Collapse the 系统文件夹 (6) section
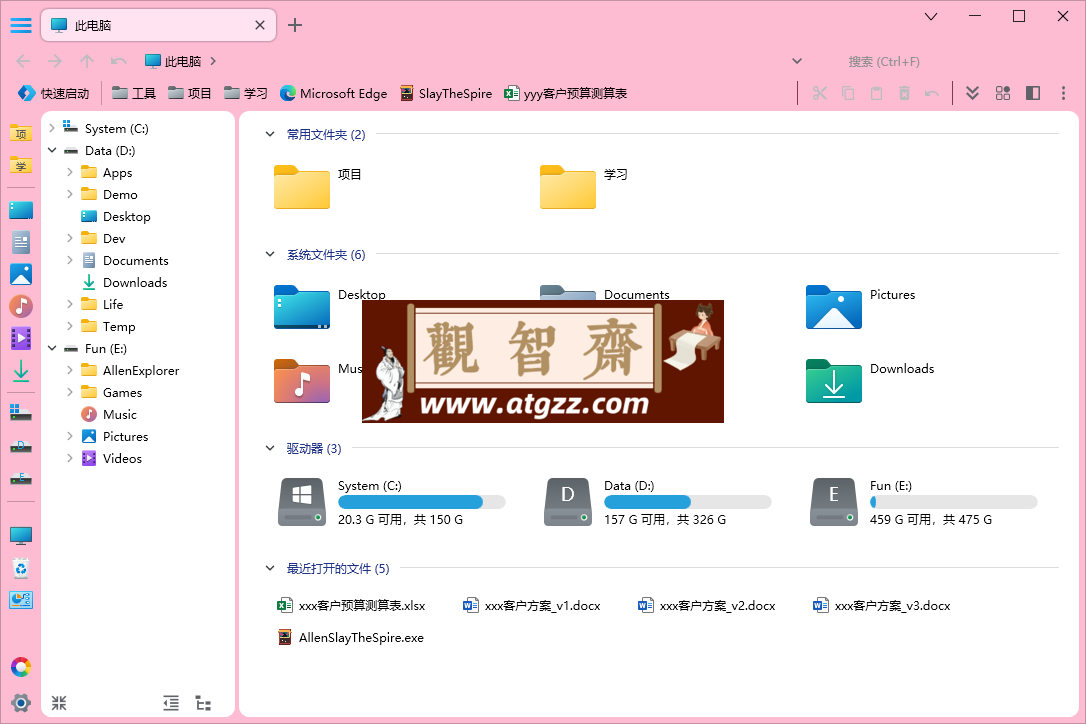The width and height of the screenshot is (1086, 724). tap(270, 254)
